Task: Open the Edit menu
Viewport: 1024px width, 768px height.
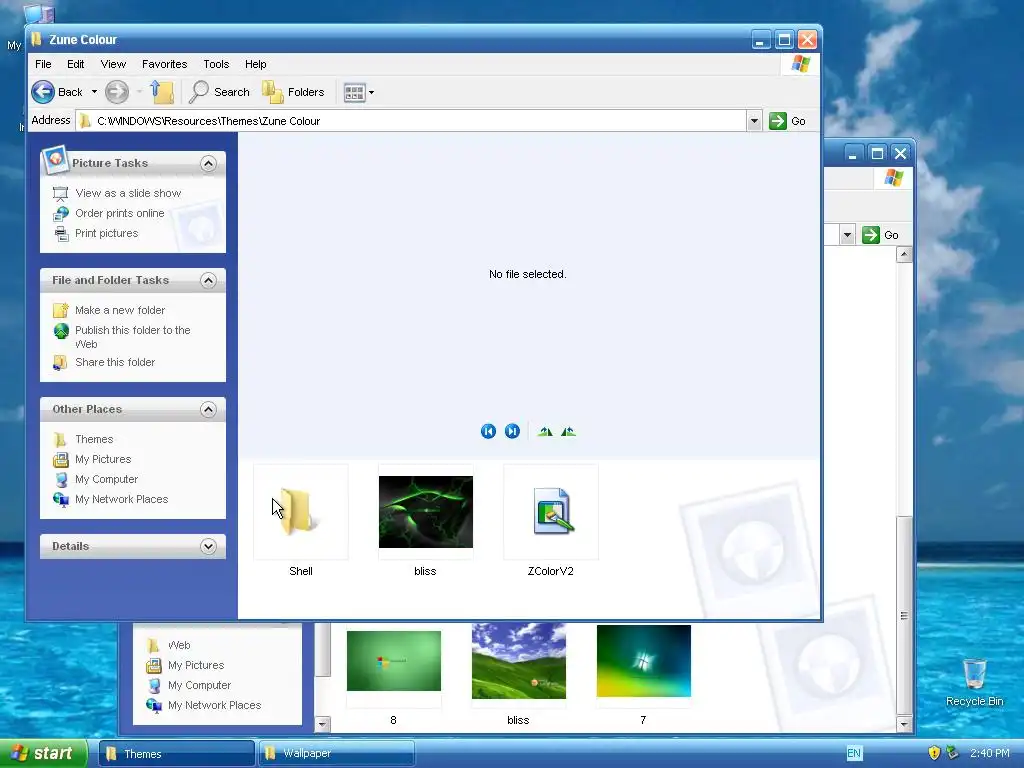Action: click(75, 64)
